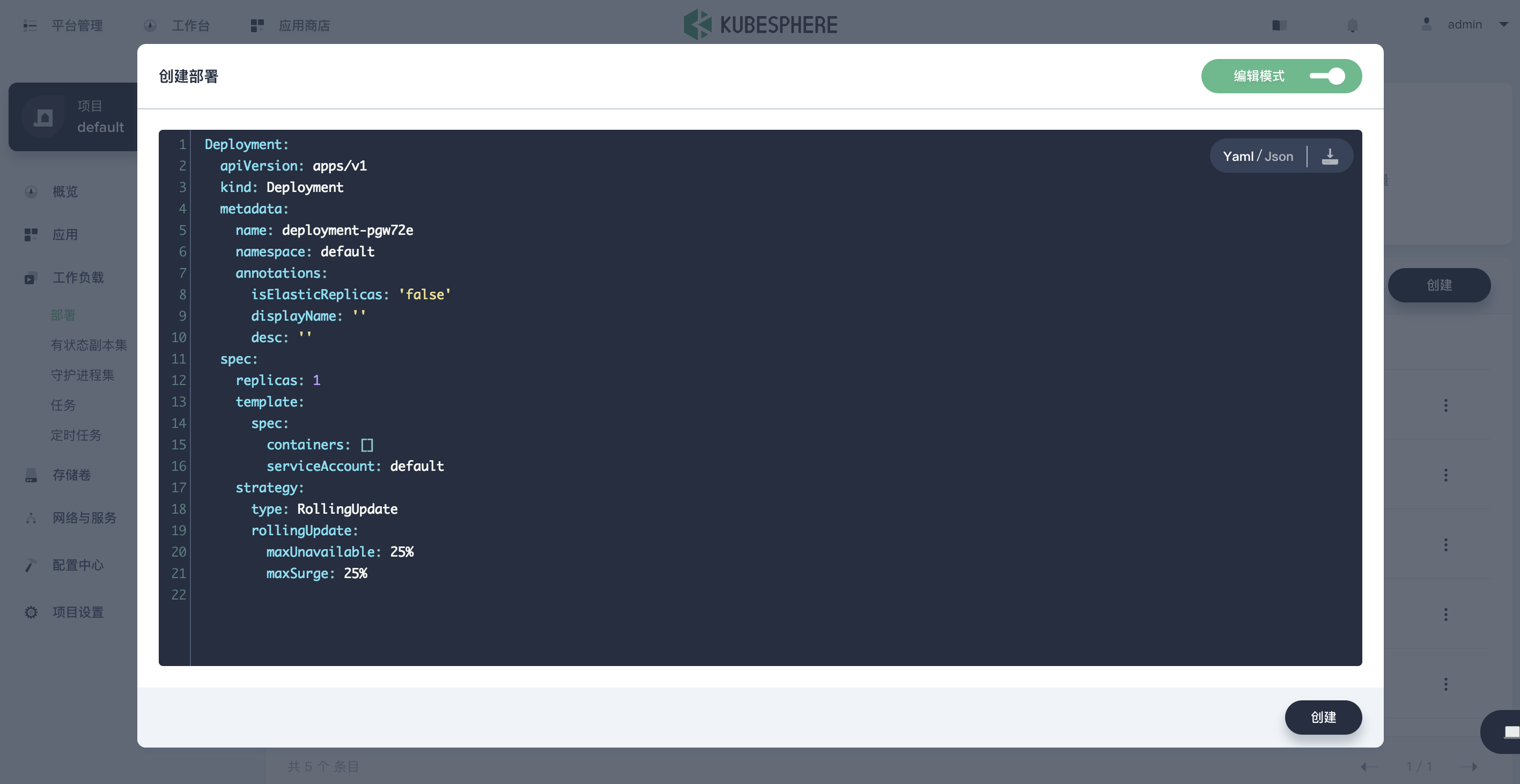
Task: Select 定时任务 cron jobs in sidebar
Action: point(76,435)
